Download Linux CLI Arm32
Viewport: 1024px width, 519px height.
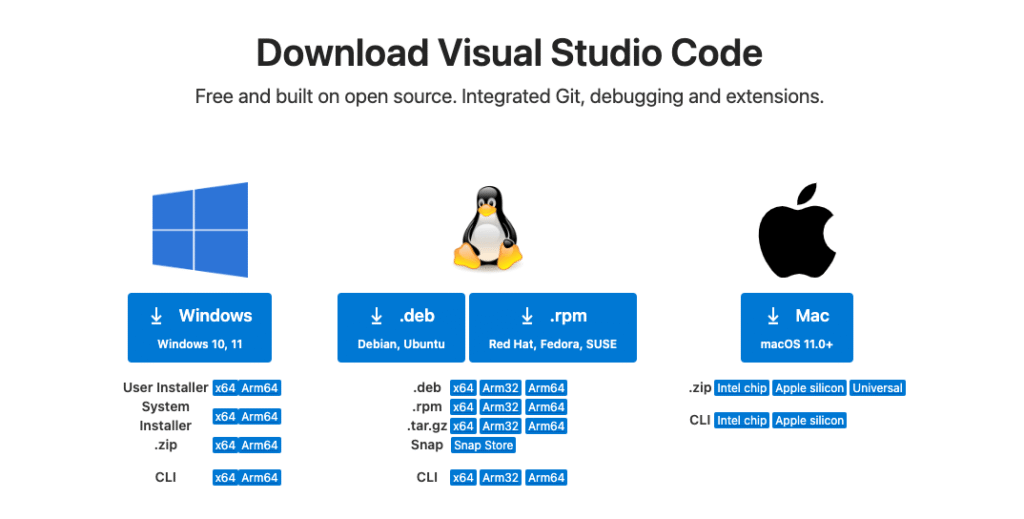(500, 478)
